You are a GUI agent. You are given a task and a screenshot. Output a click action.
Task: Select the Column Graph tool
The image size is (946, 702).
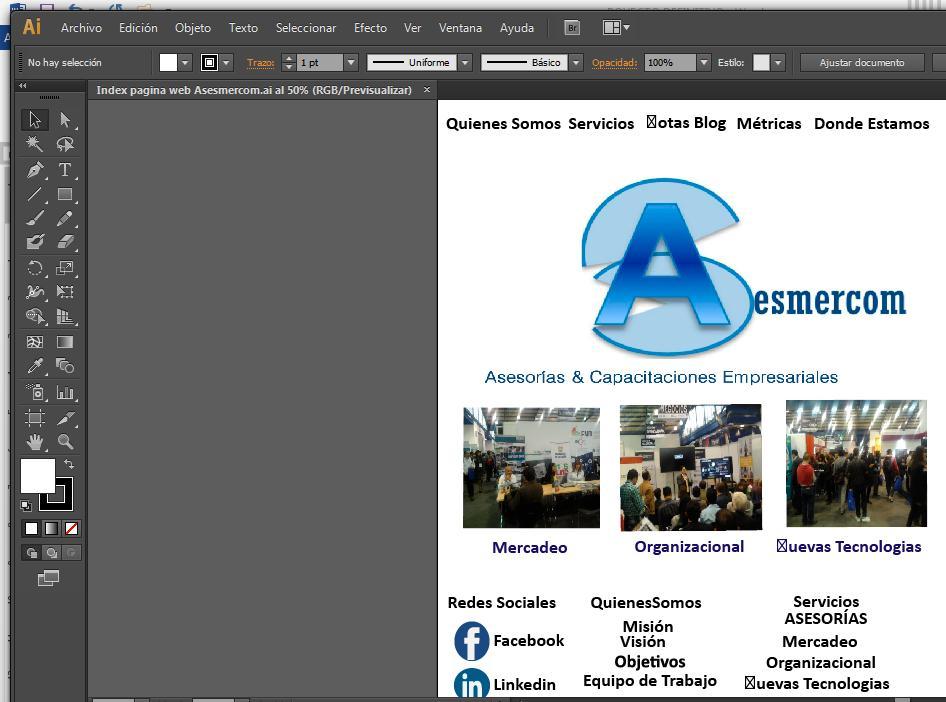(65, 393)
